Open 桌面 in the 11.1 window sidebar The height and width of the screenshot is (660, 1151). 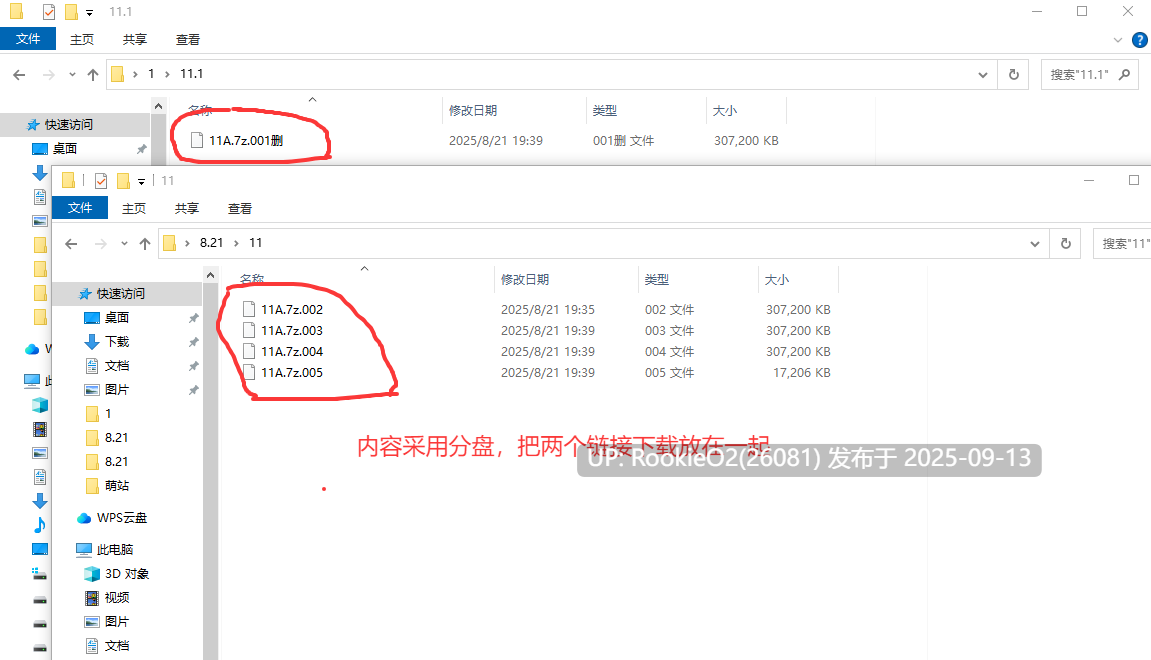(65, 148)
